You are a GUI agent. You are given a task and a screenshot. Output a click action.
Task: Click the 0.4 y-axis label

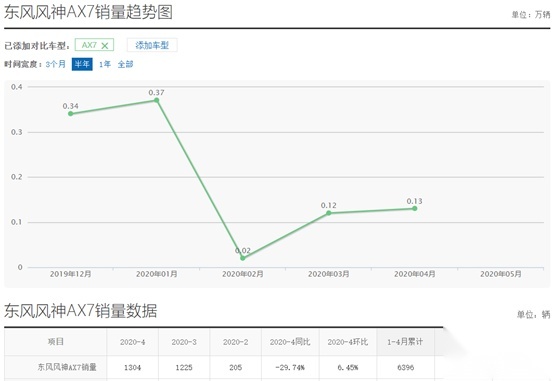click(16, 87)
